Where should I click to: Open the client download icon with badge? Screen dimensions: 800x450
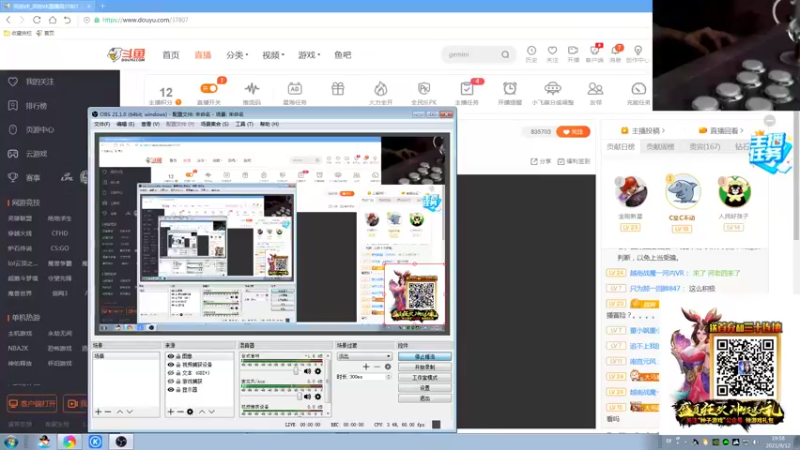[594, 51]
